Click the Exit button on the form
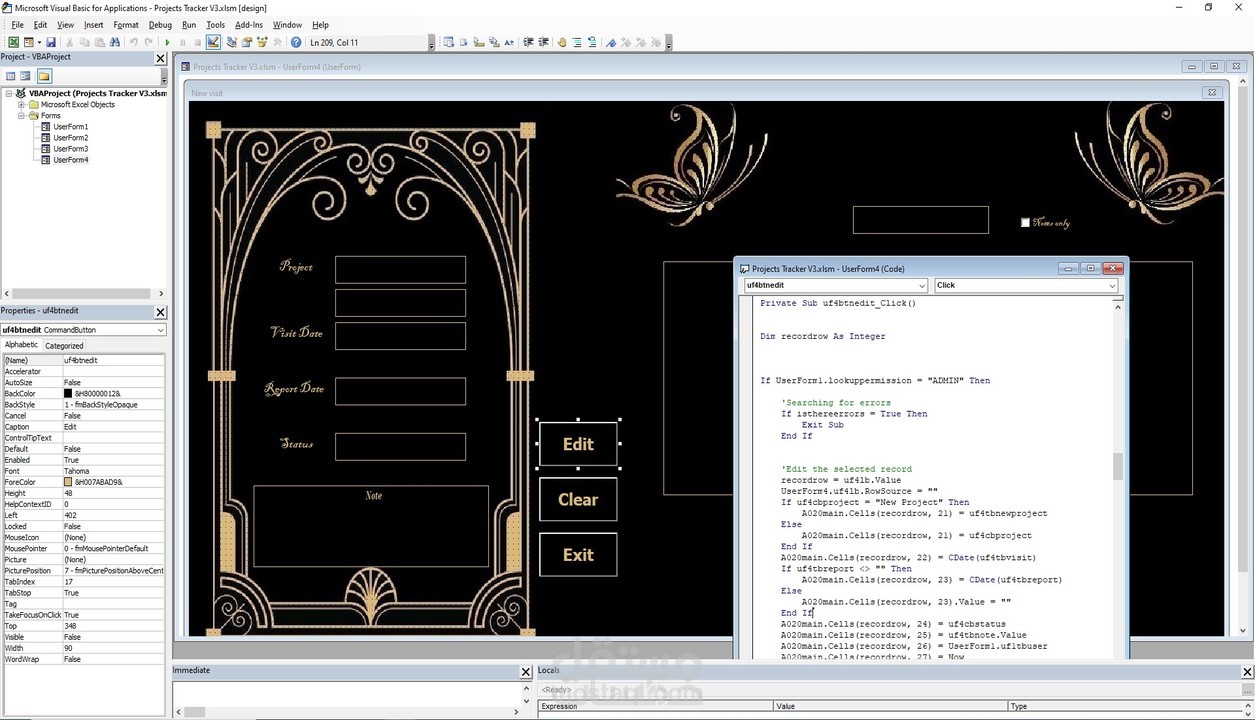Viewport: 1255px width, 720px height. pyautogui.click(x=578, y=554)
